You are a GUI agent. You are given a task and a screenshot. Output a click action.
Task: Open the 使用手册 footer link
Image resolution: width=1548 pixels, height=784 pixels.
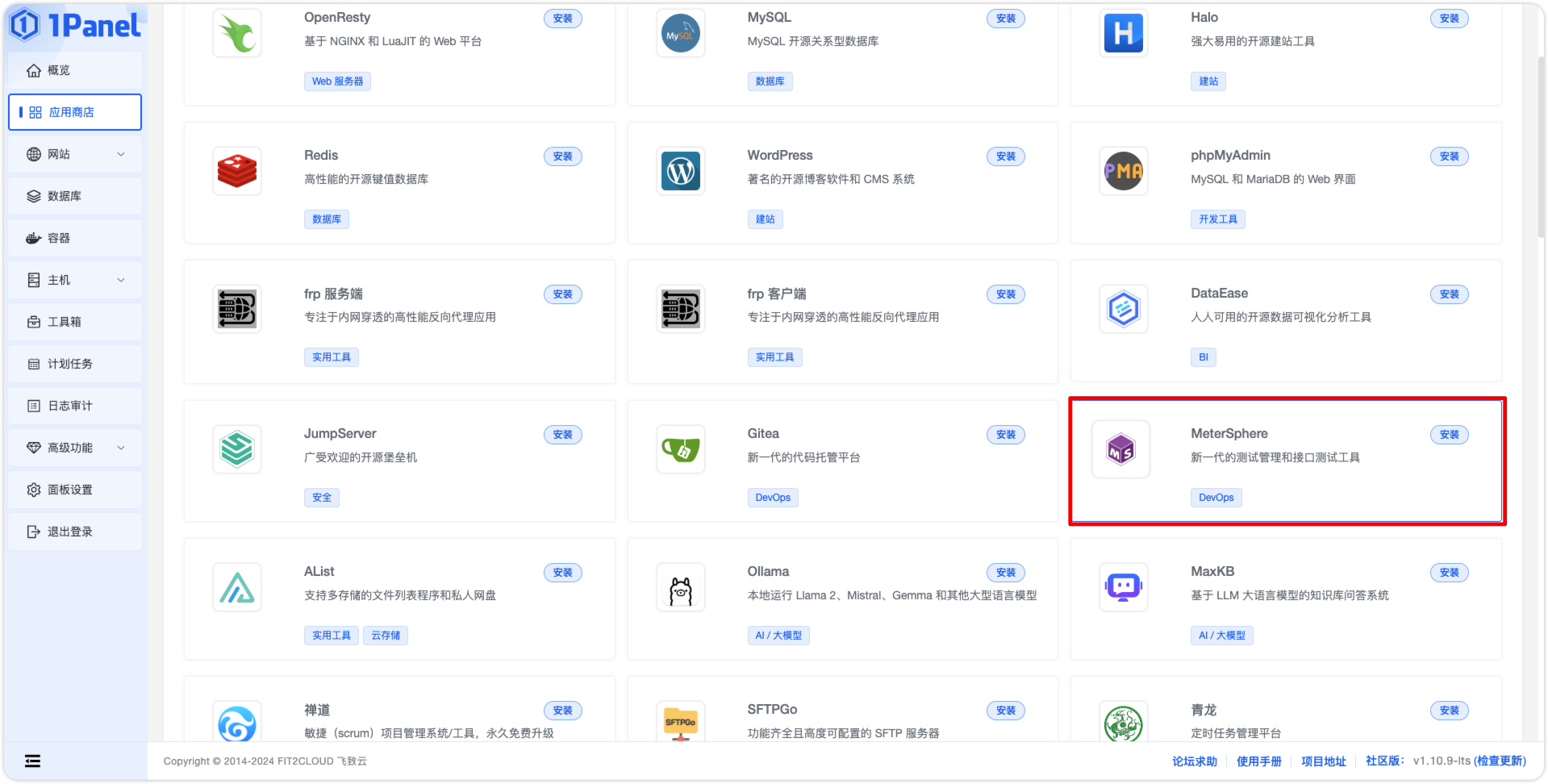[x=1258, y=761]
